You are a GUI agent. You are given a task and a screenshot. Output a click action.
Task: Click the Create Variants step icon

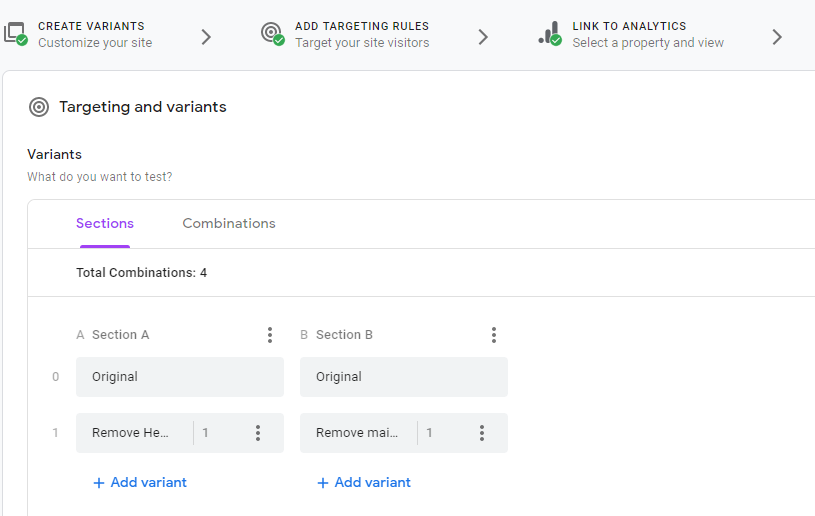16,34
